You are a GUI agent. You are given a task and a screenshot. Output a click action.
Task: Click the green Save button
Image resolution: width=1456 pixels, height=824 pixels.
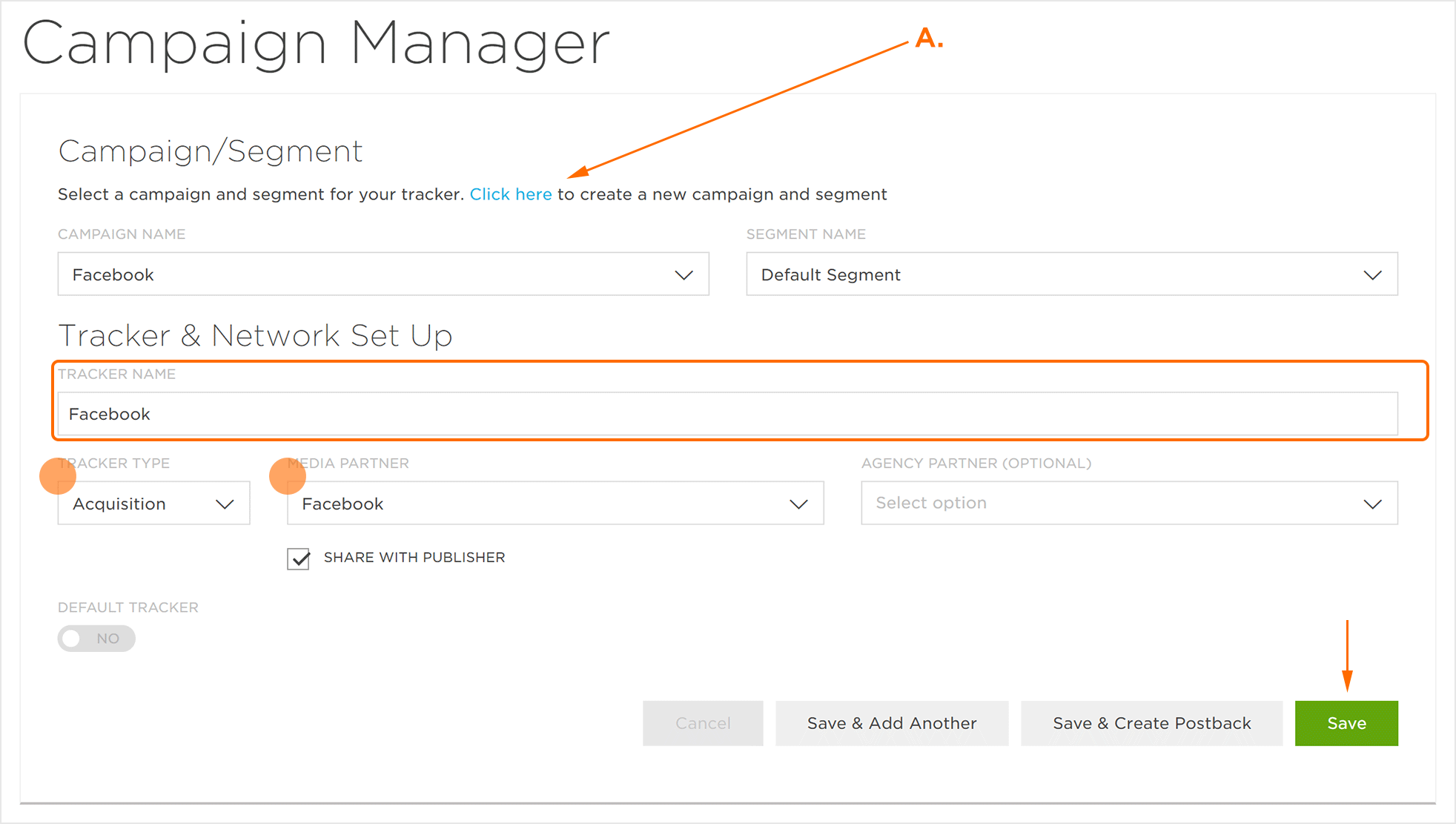point(1346,723)
